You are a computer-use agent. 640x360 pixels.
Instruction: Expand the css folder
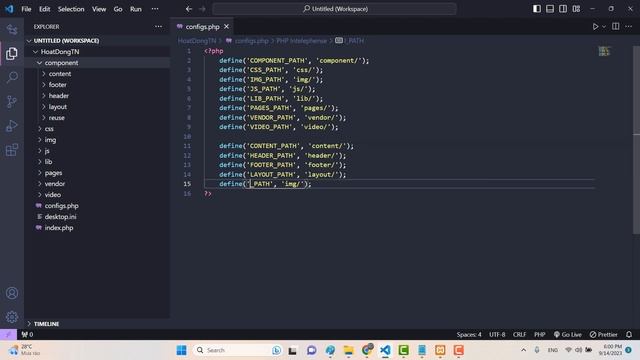pos(49,129)
